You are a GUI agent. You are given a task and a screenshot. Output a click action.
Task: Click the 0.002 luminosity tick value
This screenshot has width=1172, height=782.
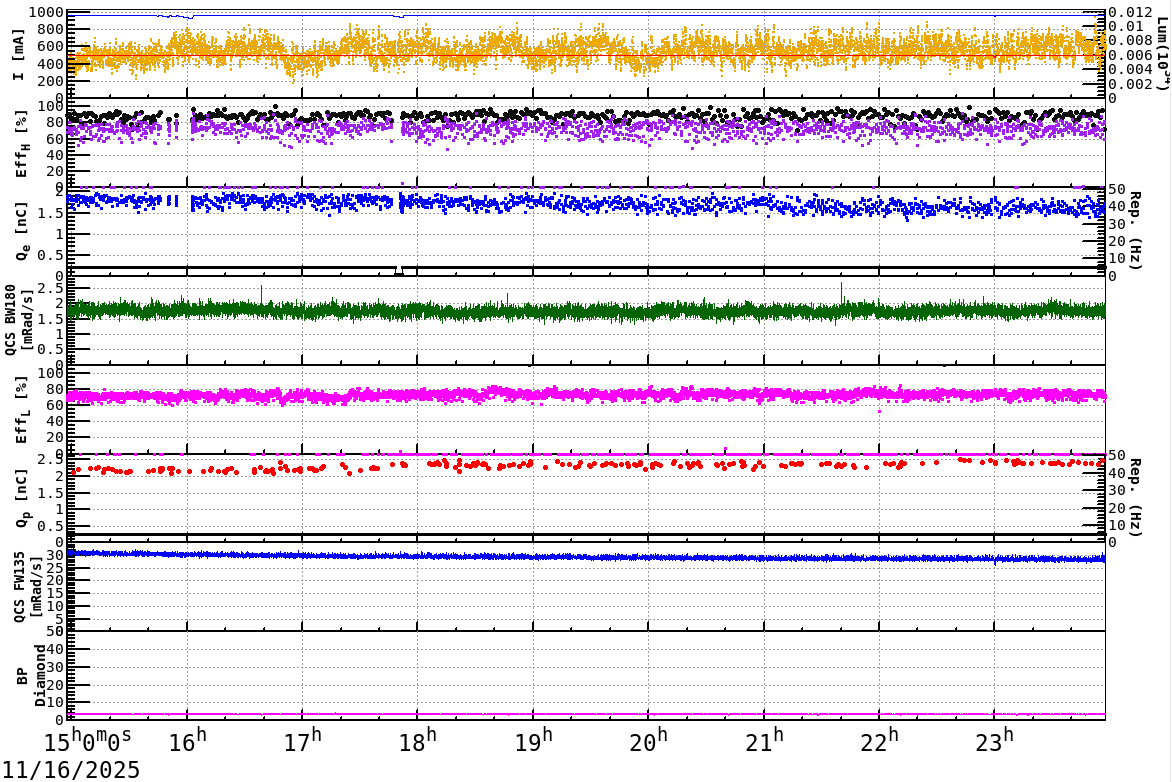point(1130,84)
